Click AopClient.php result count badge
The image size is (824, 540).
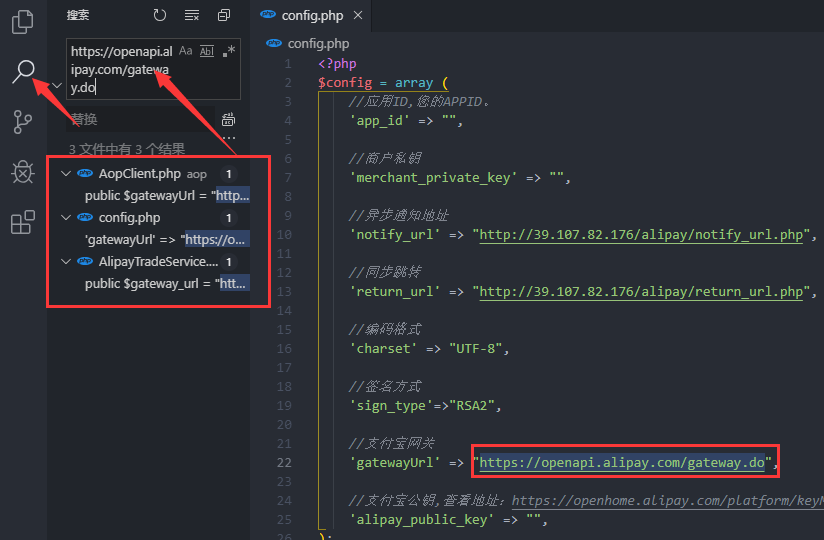click(x=229, y=174)
